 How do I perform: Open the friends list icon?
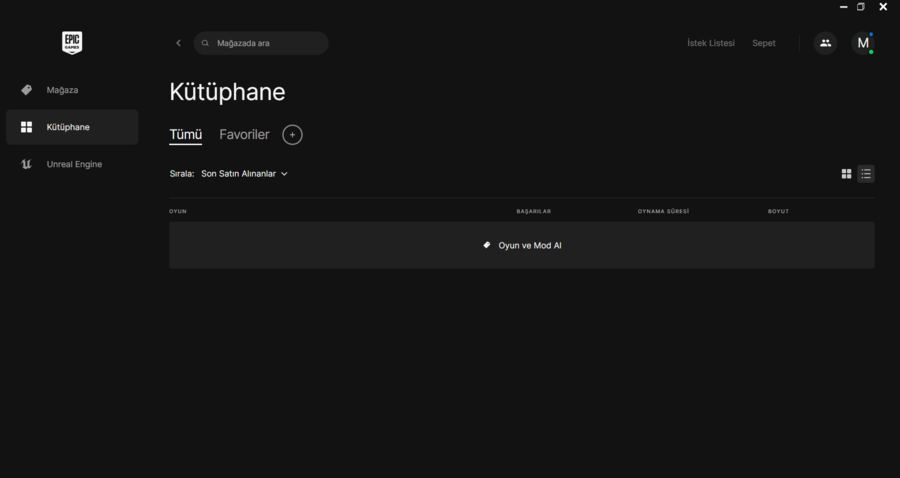825,43
